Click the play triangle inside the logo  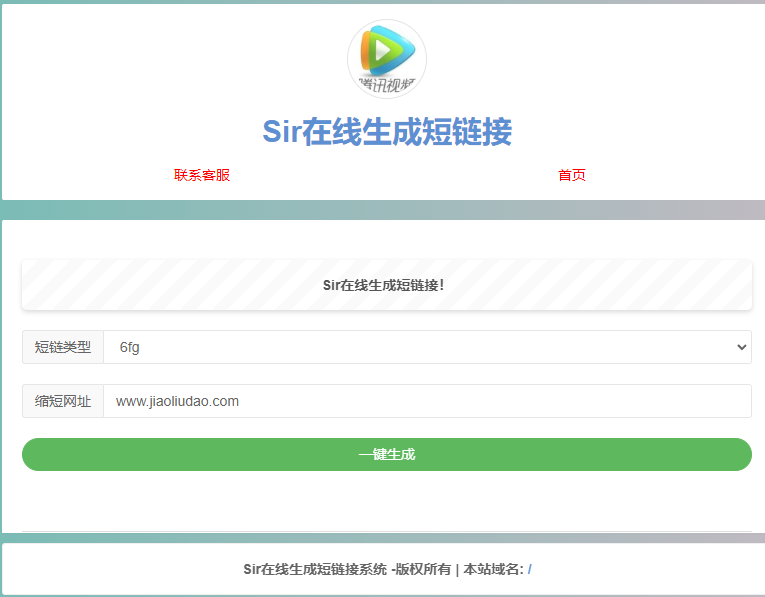tap(384, 49)
